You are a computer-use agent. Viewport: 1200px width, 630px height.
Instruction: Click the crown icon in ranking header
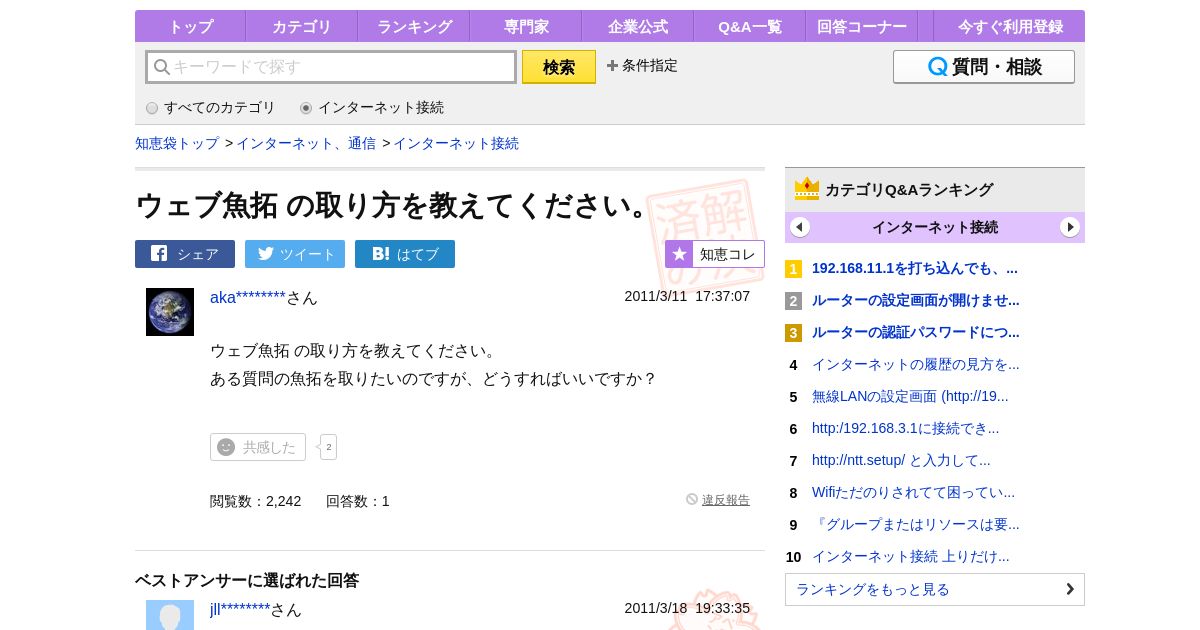[x=807, y=189]
